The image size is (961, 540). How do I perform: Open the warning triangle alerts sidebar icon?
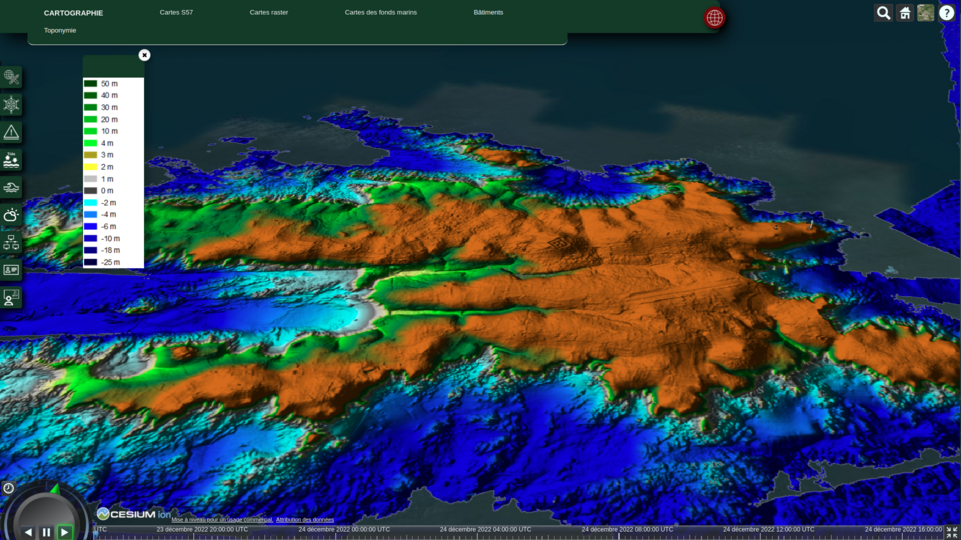(x=11, y=132)
